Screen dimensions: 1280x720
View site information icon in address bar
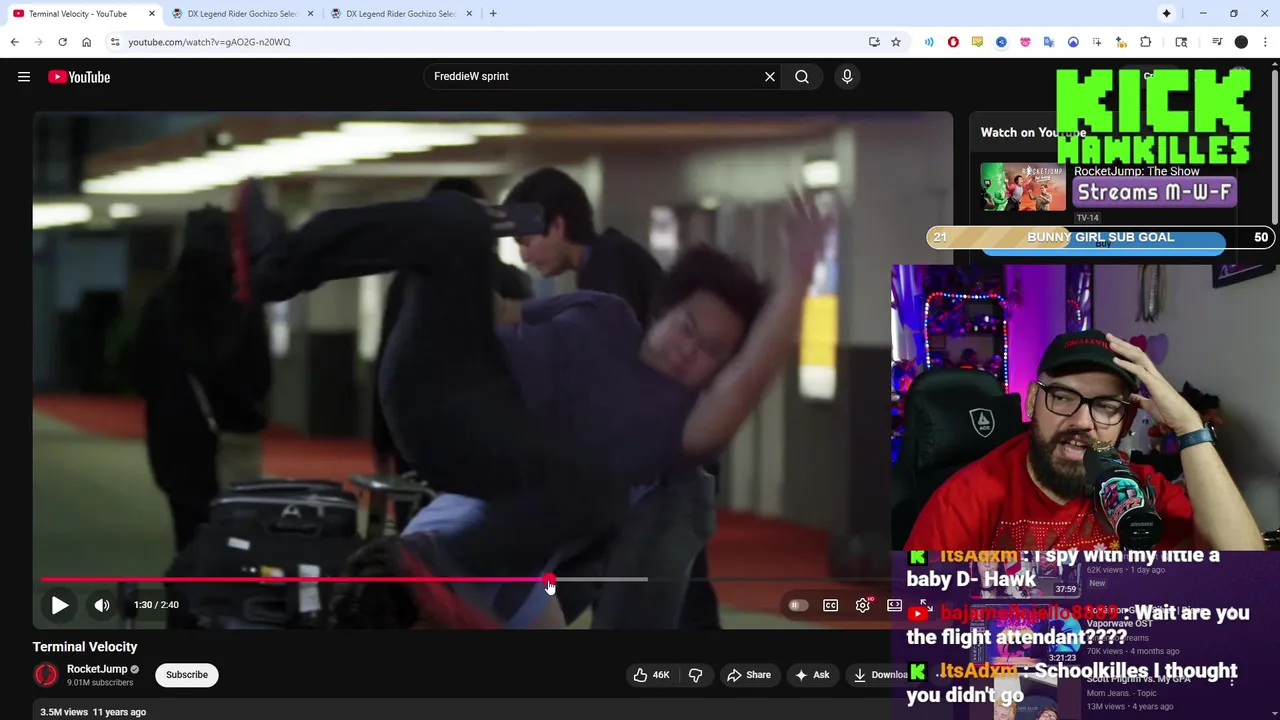tap(115, 42)
